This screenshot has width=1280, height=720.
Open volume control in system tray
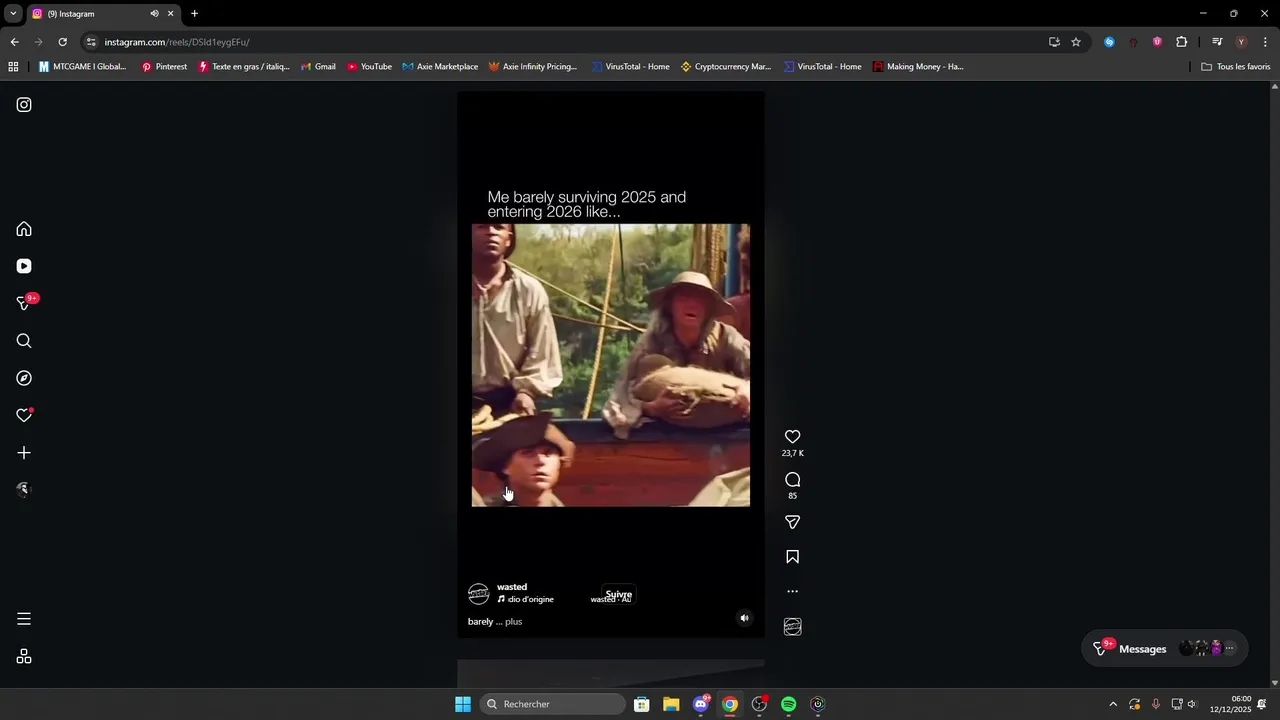pos(1192,704)
